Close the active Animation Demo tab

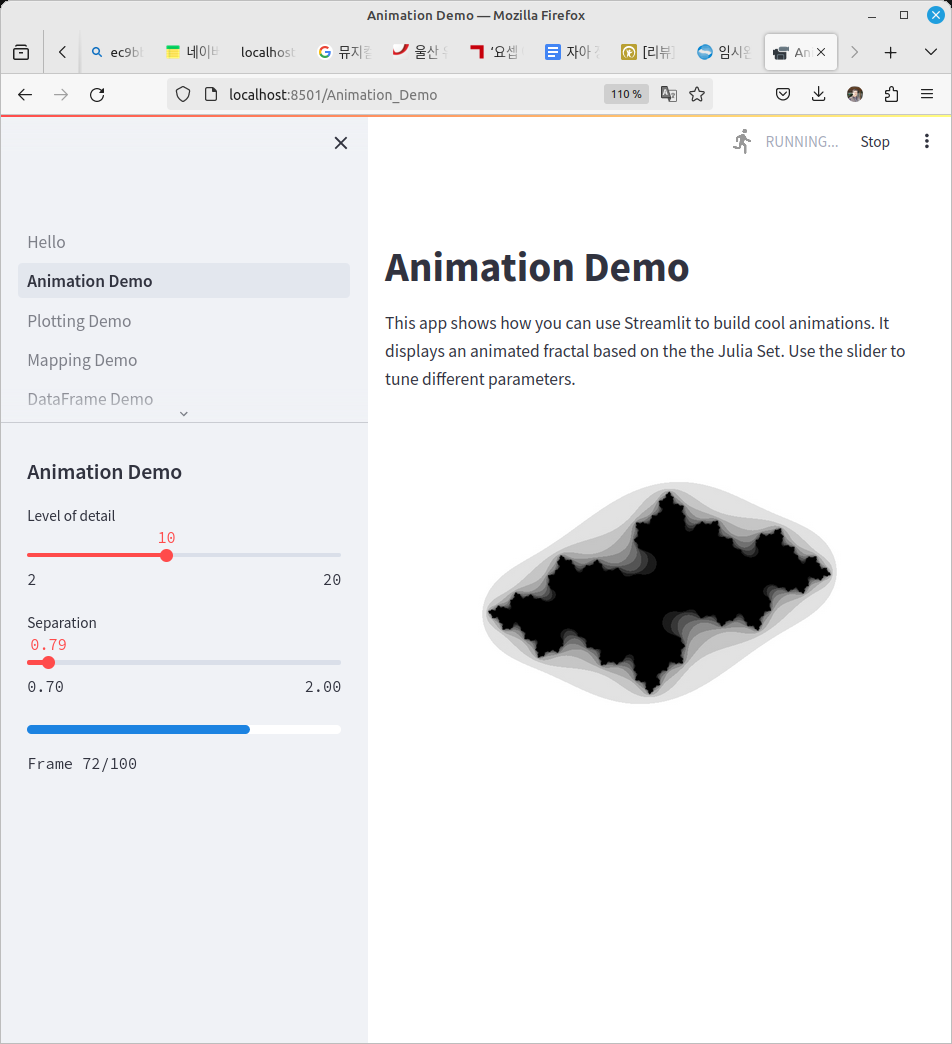[821, 52]
